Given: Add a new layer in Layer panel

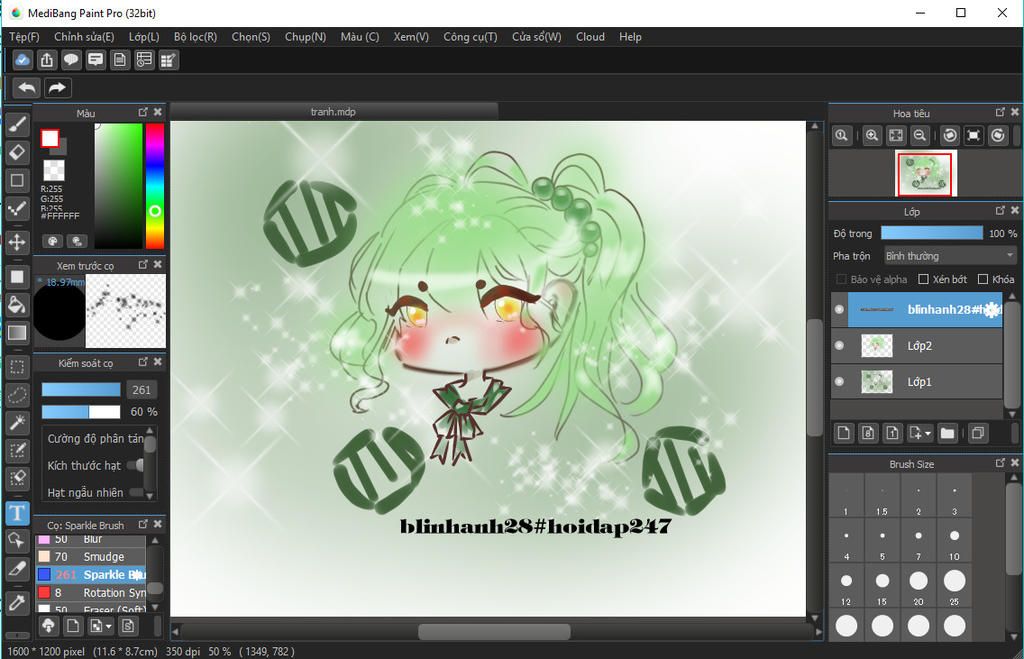Looking at the screenshot, I should (x=844, y=433).
